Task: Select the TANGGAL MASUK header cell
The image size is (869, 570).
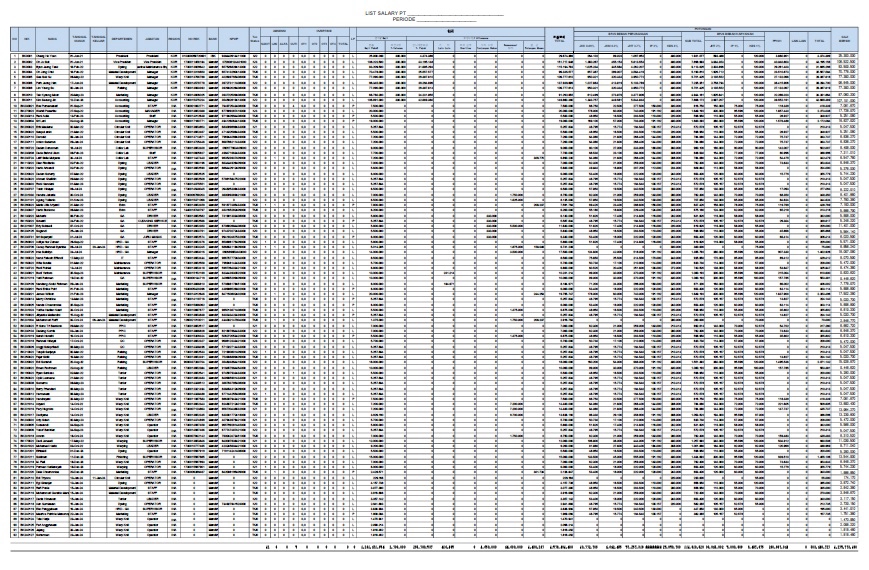Action: point(79,39)
